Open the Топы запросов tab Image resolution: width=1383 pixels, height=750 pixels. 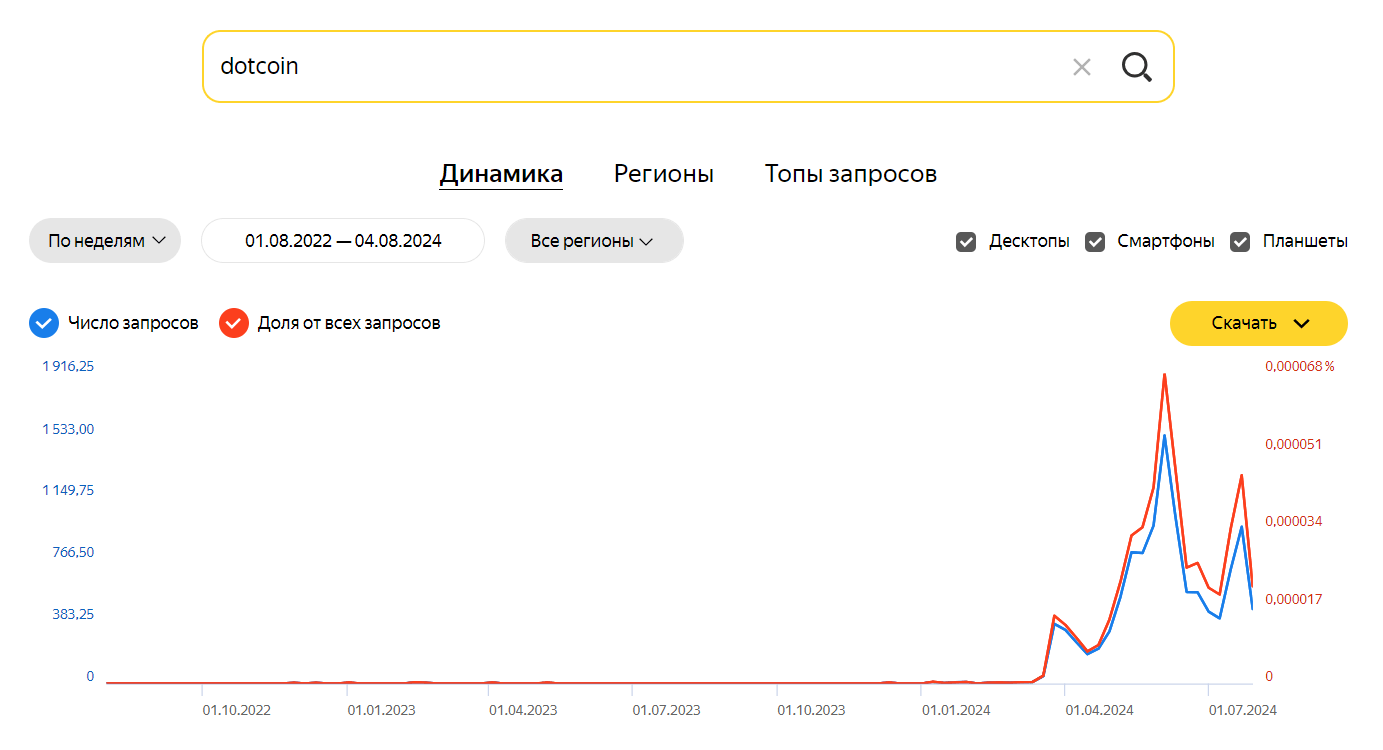[850, 174]
